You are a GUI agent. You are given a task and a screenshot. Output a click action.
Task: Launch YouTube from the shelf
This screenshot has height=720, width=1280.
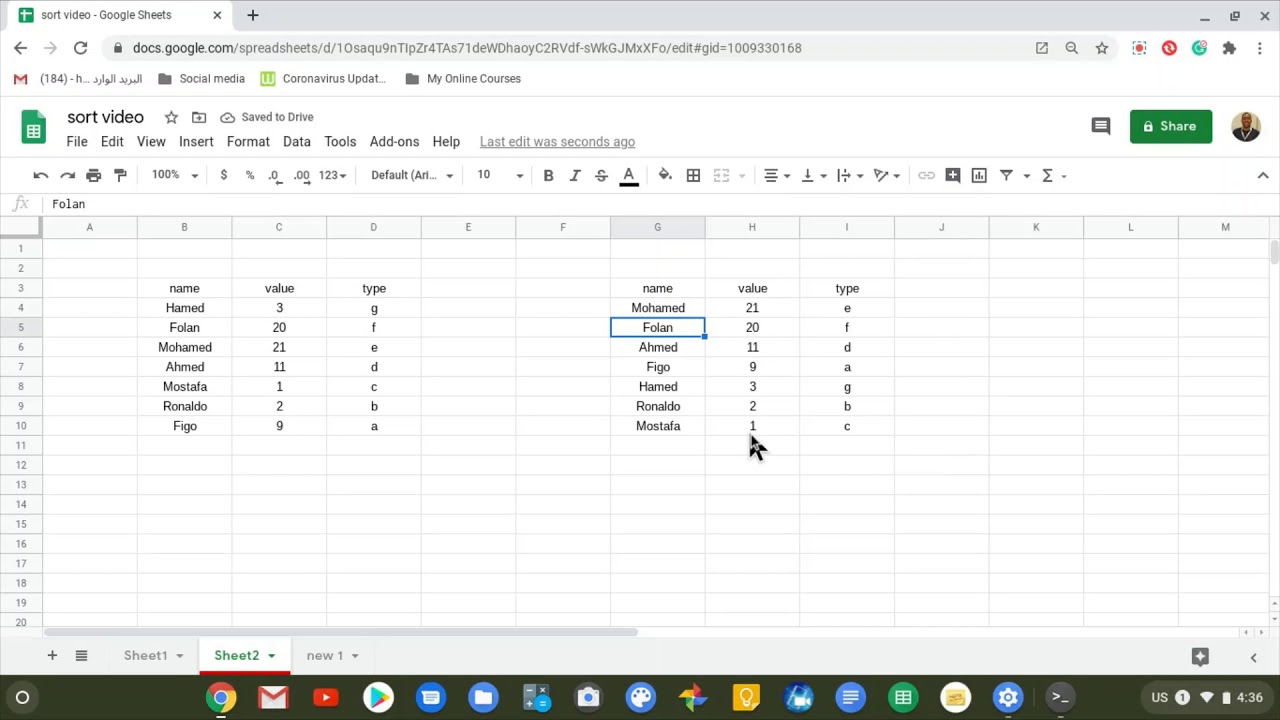click(x=325, y=697)
